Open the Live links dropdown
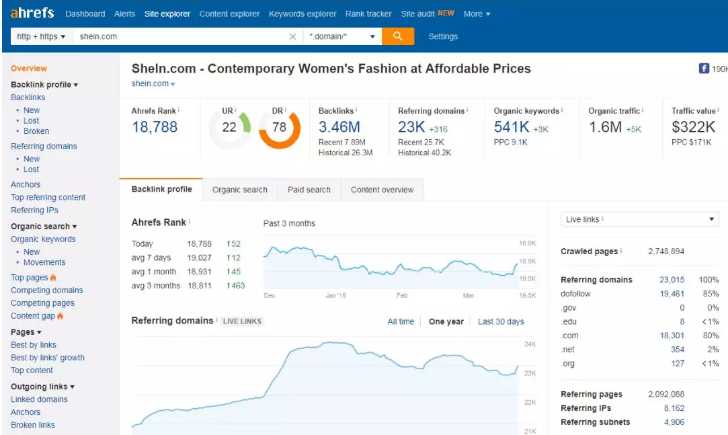The width and height of the screenshot is (728, 435). 639,219
